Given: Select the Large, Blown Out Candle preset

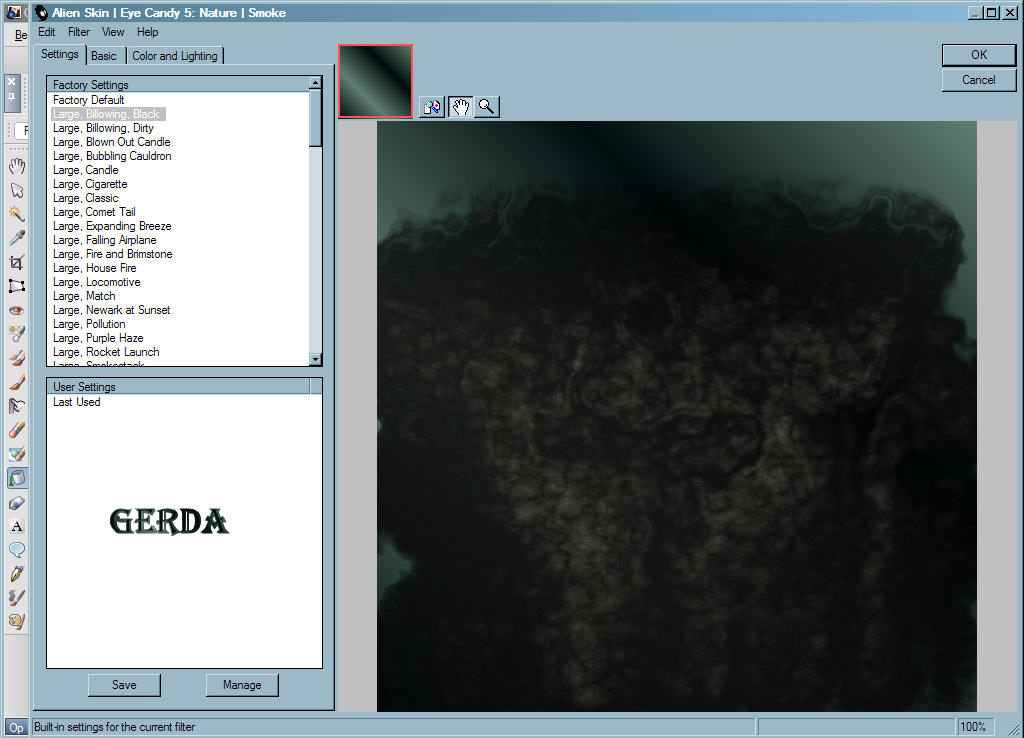Looking at the screenshot, I should coord(112,142).
